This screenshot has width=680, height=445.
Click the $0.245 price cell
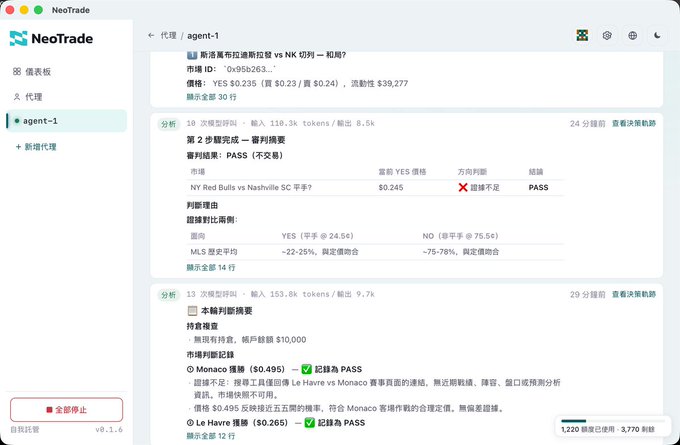391,187
